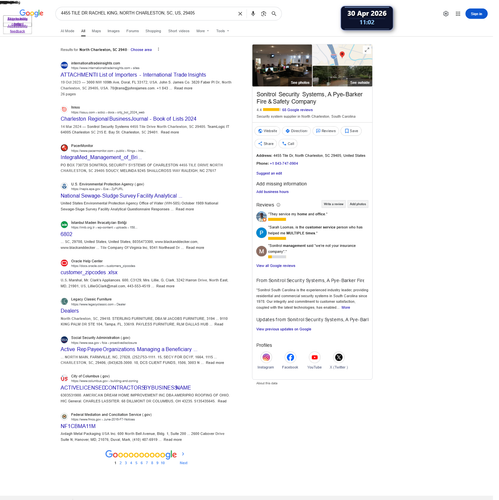Click the Call button
Image resolution: width=499 pixels, height=500 pixels.
click(x=288, y=144)
